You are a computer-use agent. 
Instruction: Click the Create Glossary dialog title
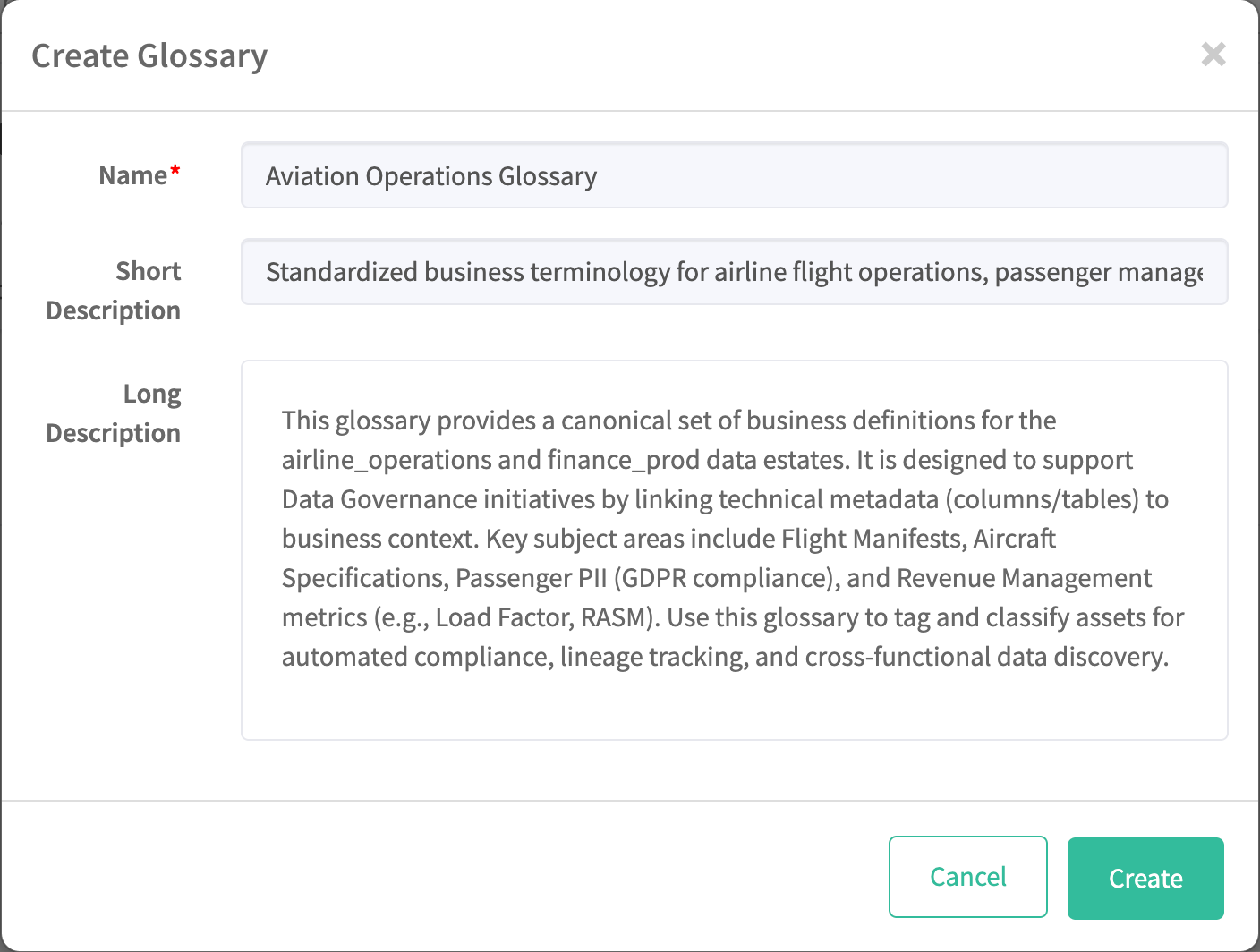(x=149, y=55)
